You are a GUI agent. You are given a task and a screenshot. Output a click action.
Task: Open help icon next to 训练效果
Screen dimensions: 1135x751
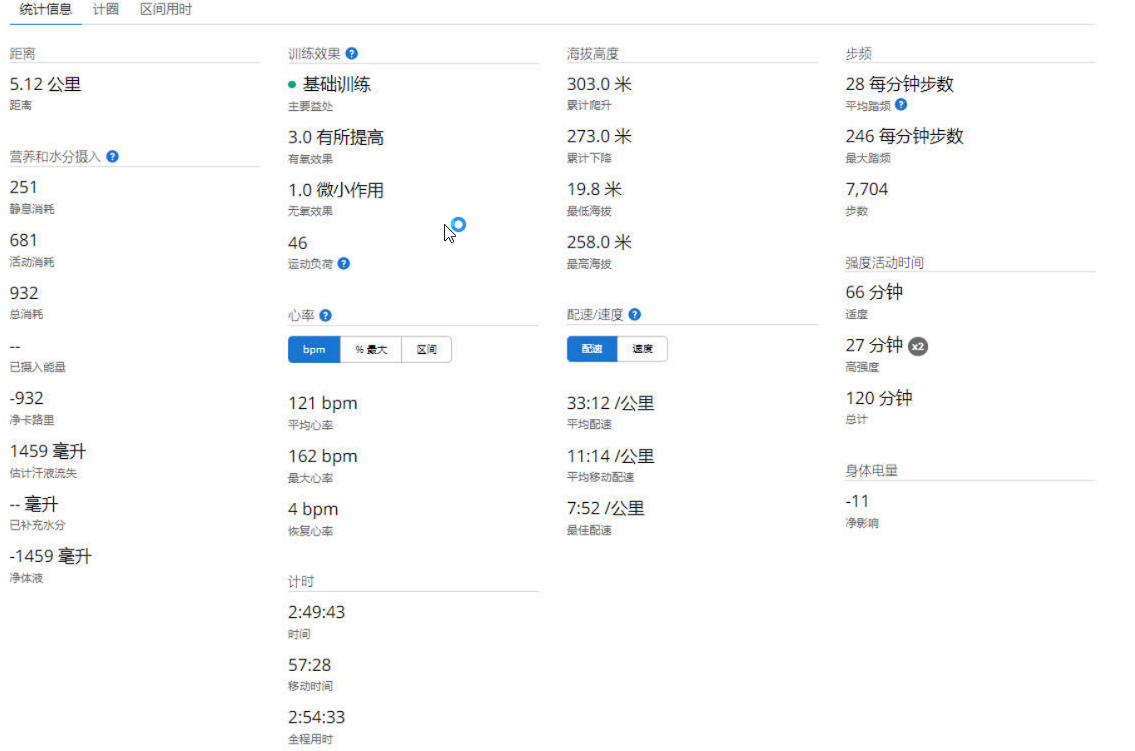tap(352, 54)
